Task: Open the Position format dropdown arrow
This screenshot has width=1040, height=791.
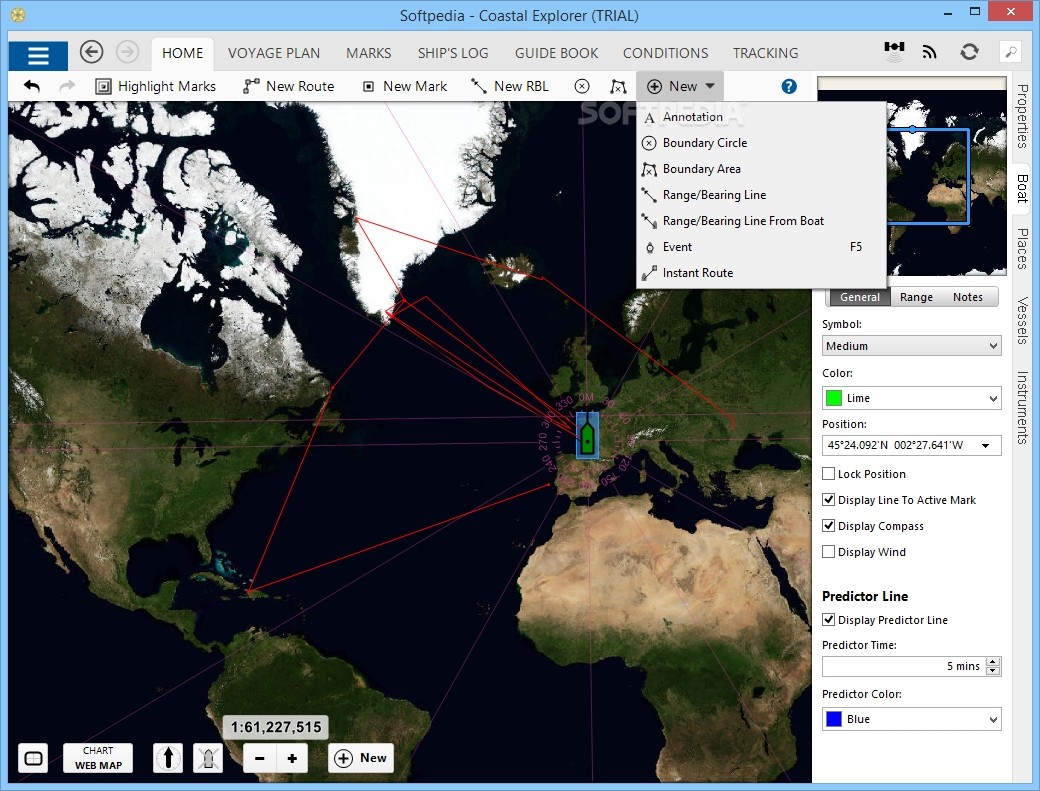Action: click(x=986, y=446)
